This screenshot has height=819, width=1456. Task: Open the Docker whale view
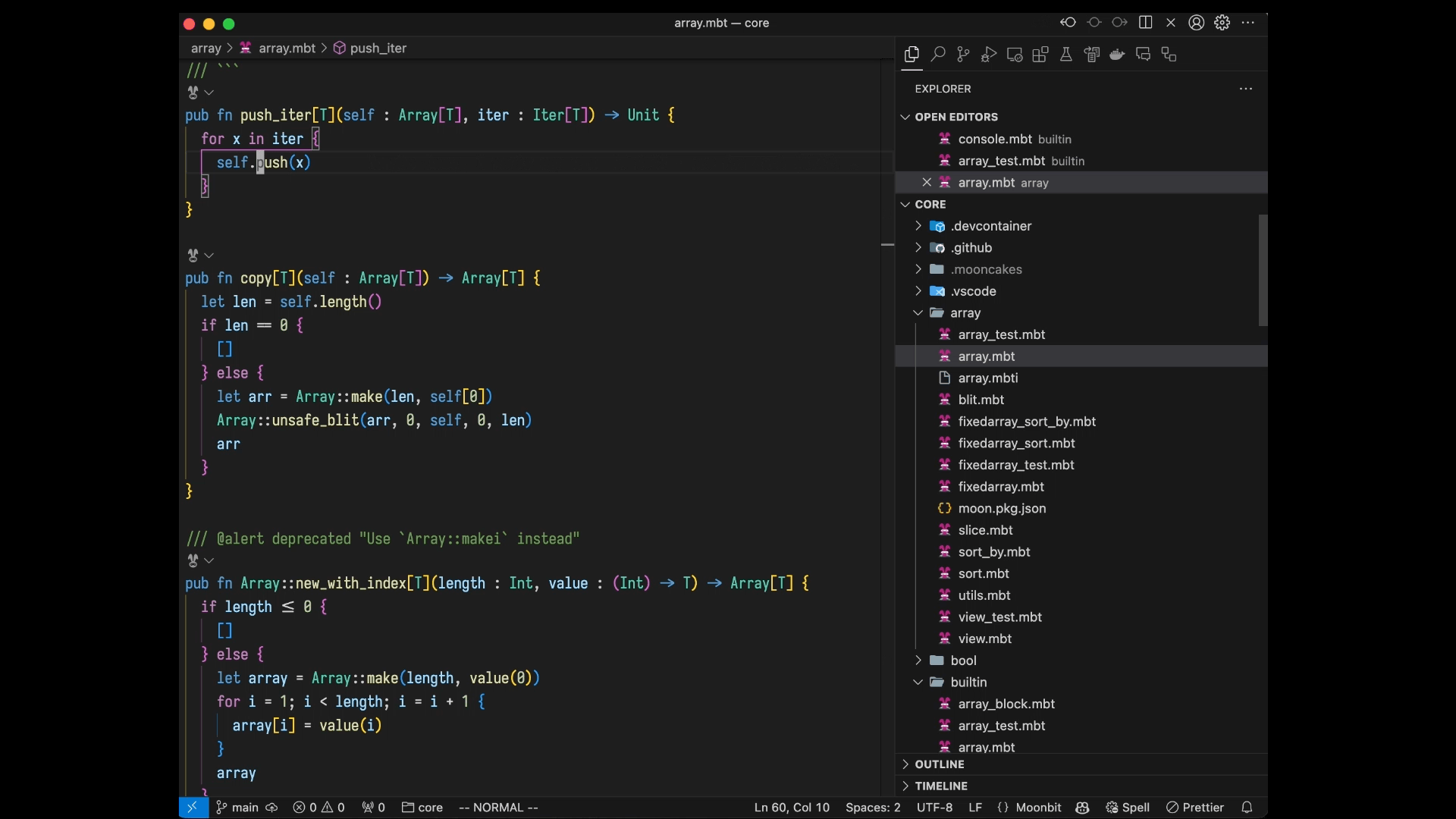tap(1117, 55)
